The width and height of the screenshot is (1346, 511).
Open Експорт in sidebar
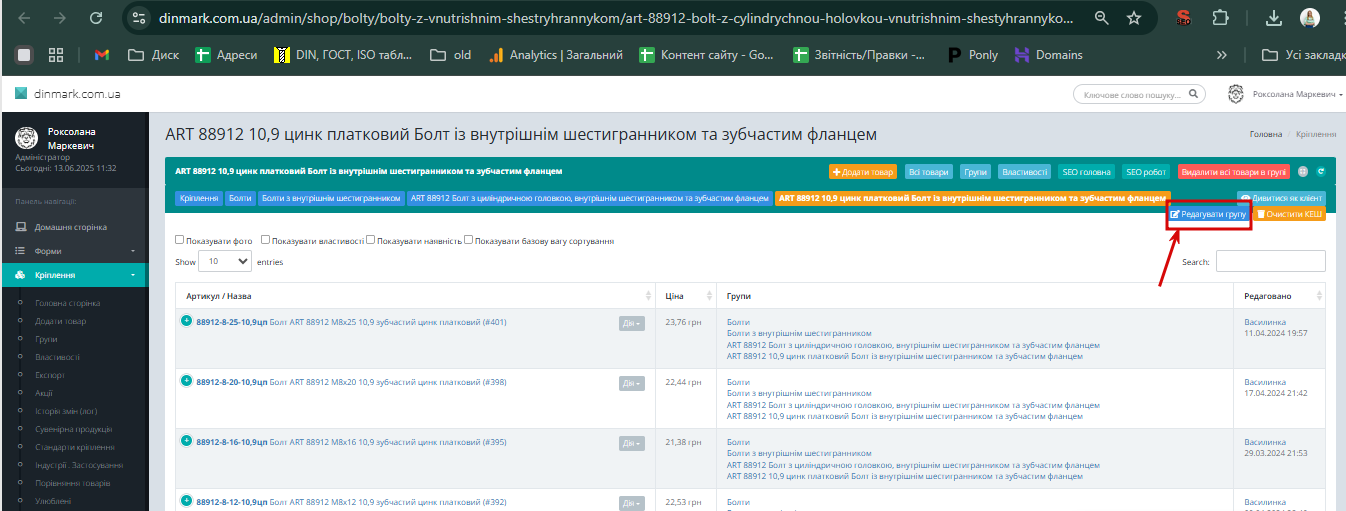coord(50,375)
